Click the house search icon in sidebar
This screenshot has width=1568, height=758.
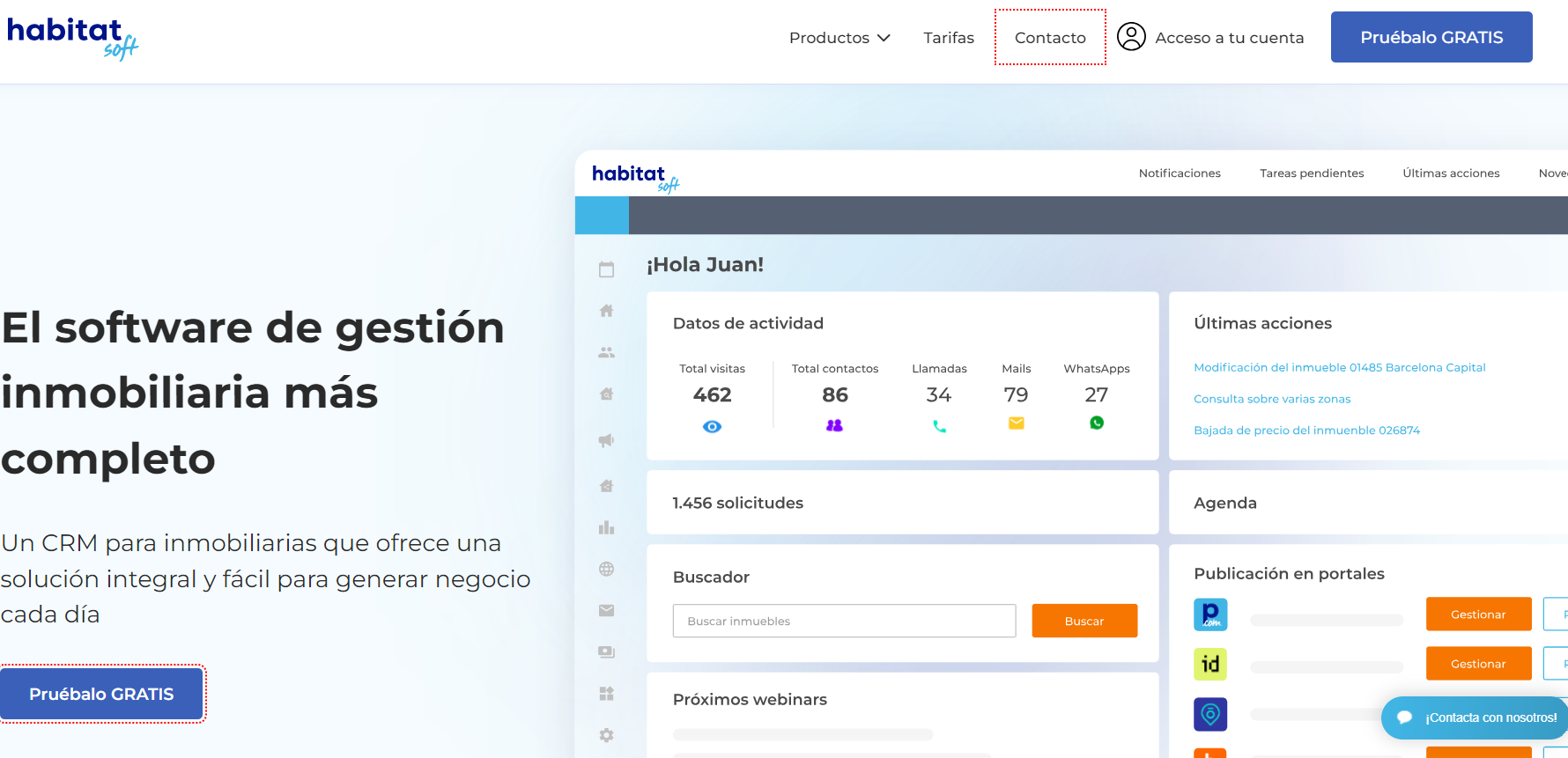tap(606, 394)
